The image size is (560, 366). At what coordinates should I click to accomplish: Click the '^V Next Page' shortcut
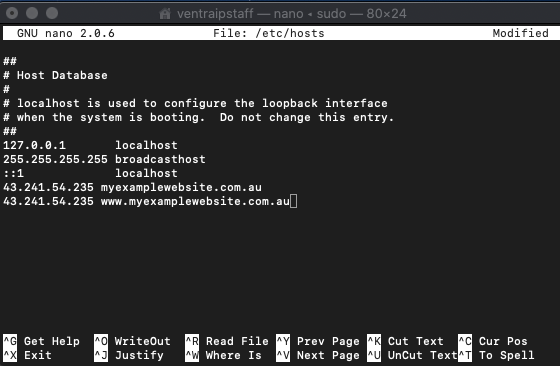pyautogui.click(x=318, y=355)
